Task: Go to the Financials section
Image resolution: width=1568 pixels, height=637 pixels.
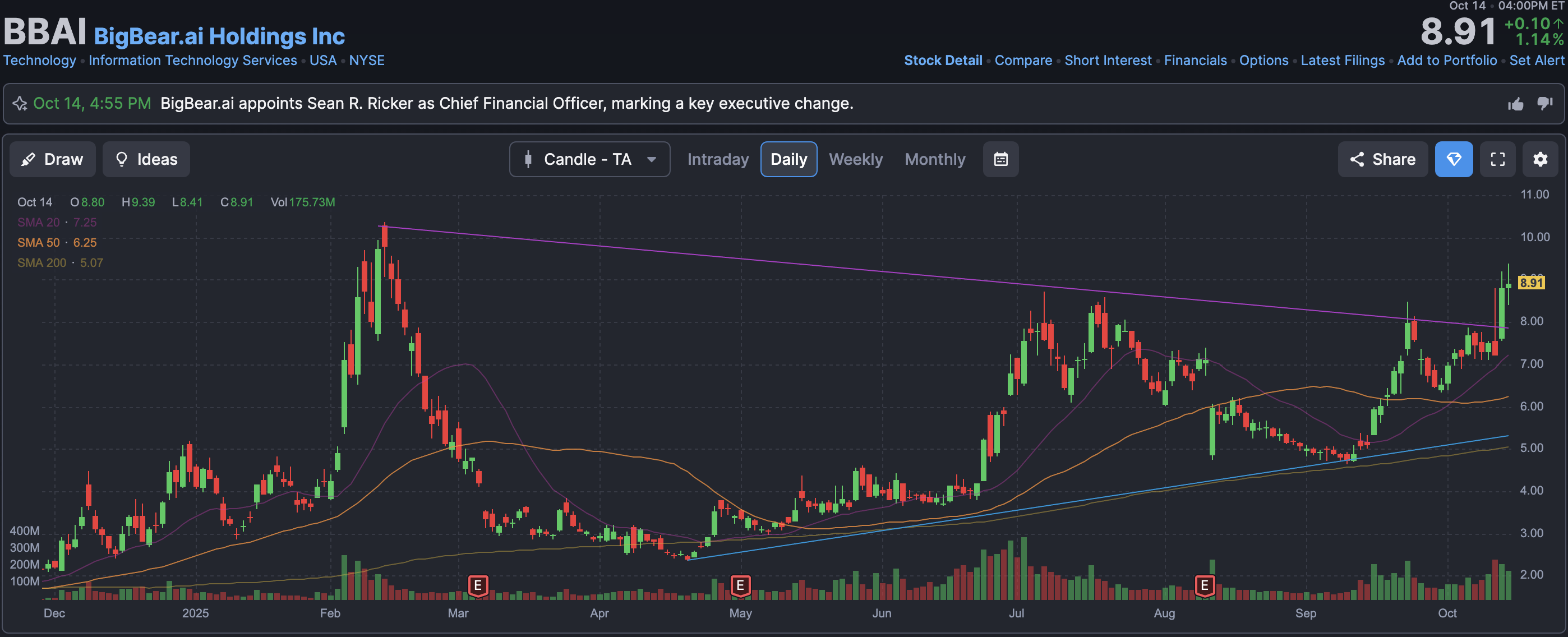Action: tap(1195, 60)
